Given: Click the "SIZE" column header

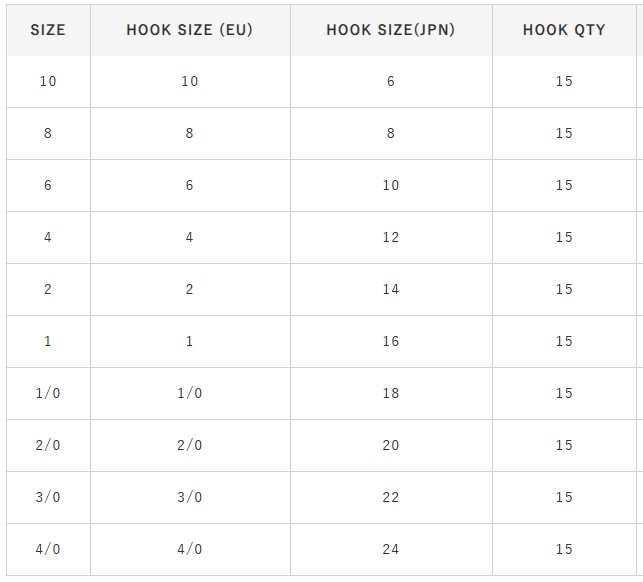Looking at the screenshot, I should click(48, 30).
